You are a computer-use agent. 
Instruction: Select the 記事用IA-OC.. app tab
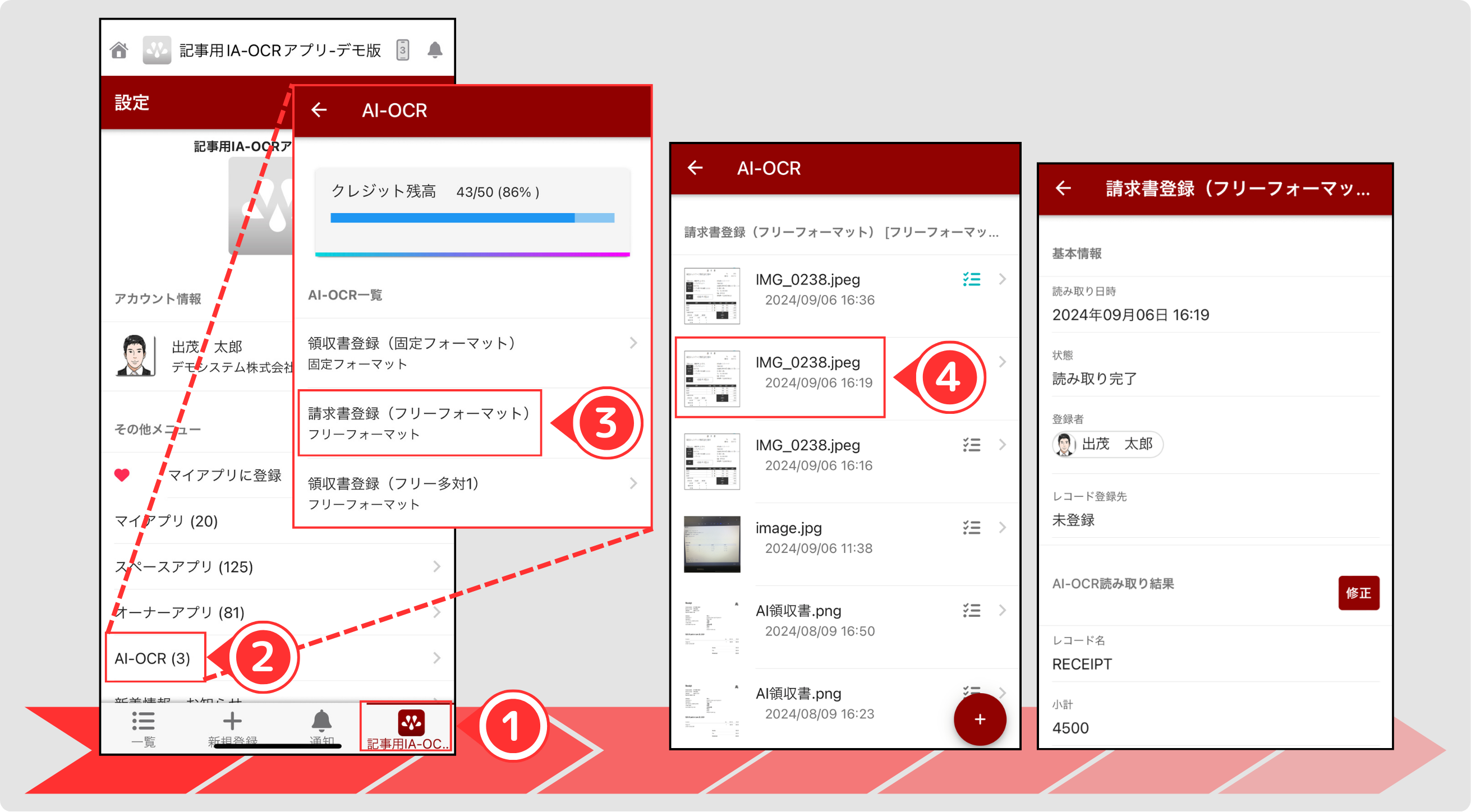click(x=407, y=728)
